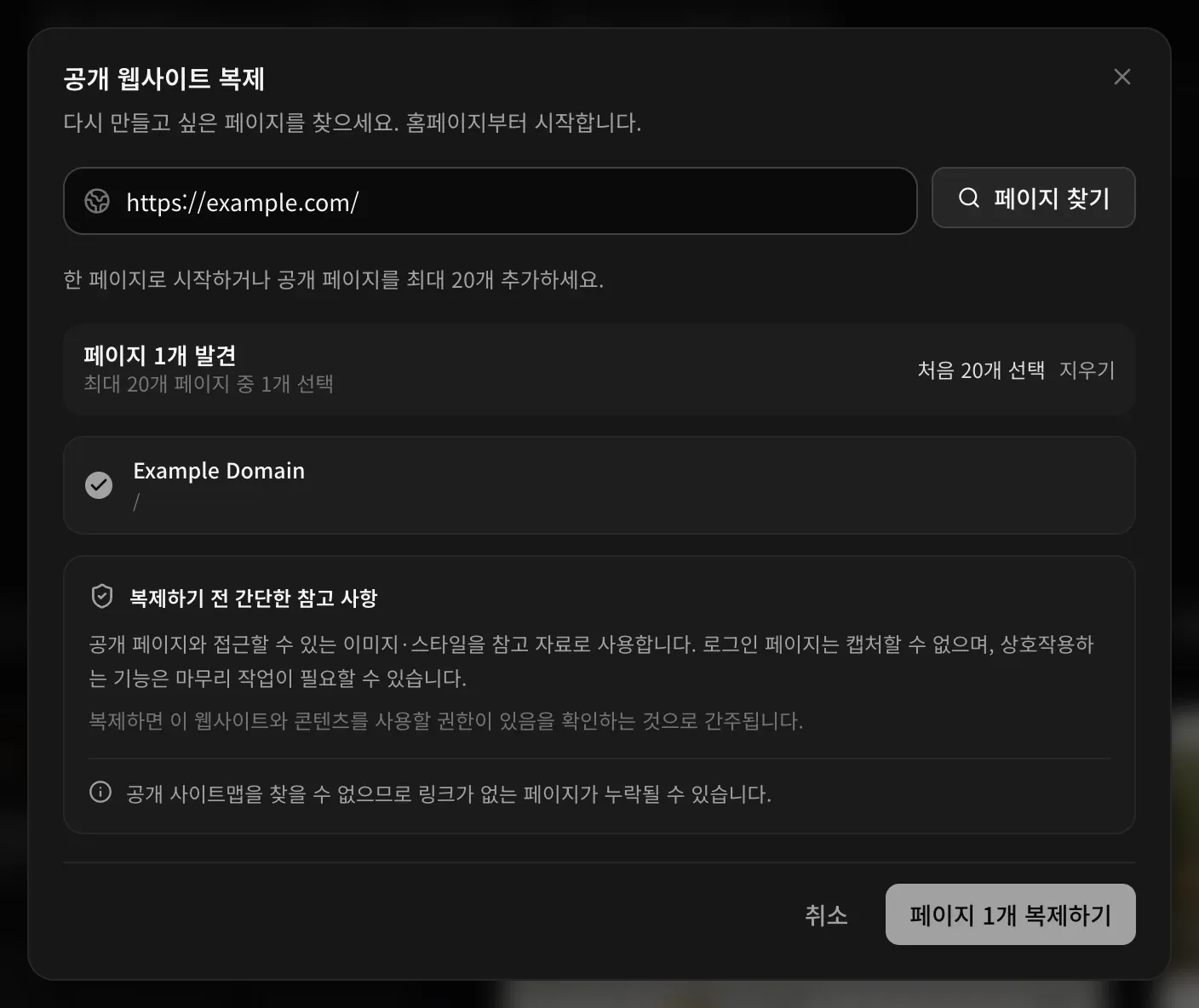Screen dimensions: 1199x1008
Task: Click the 페이지 1개 발견 heading
Action: pyautogui.click(x=159, y=355)
